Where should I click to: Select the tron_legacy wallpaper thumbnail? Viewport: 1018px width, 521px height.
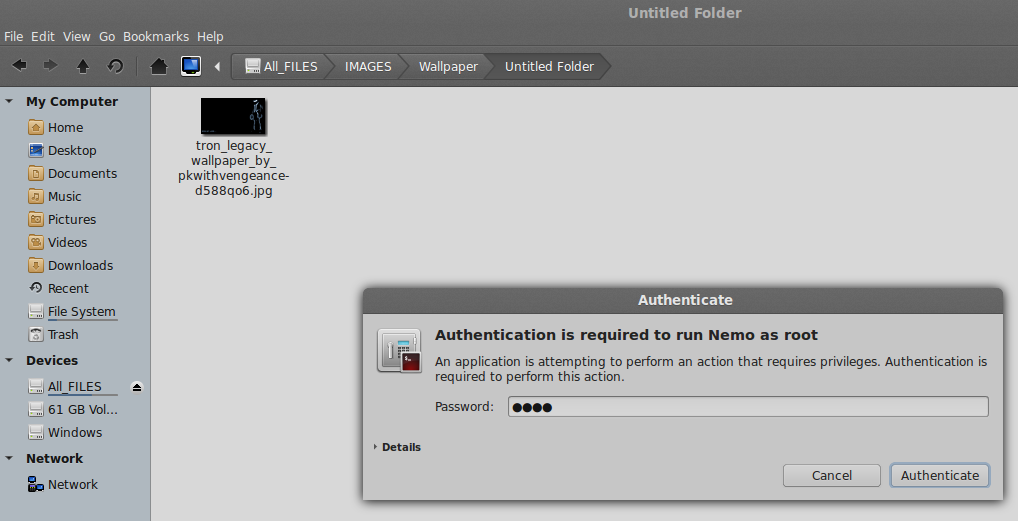tap(233, 116)
